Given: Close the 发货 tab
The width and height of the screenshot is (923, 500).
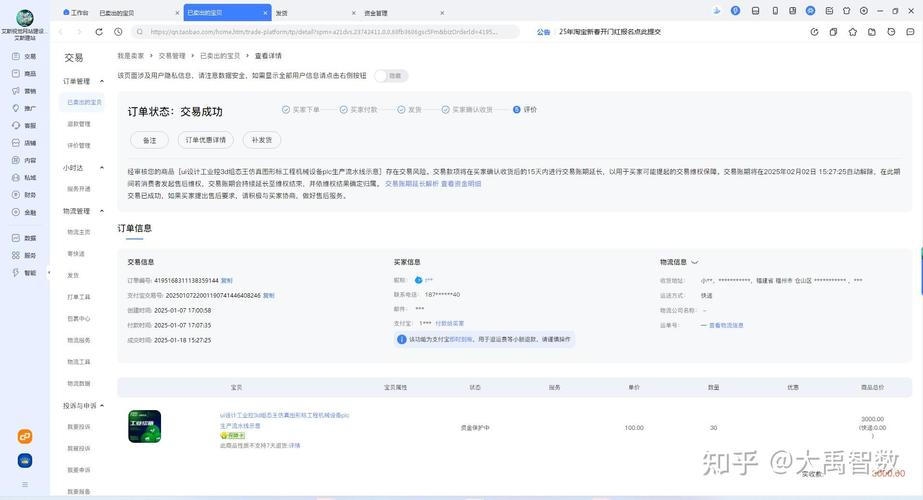Looking at the screenshot, I should pyautogui.click(x=354, y=12).
